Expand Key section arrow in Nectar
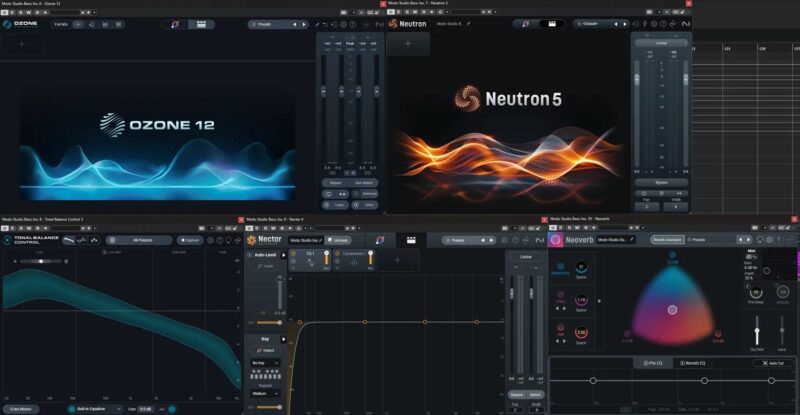 point(284,339)
